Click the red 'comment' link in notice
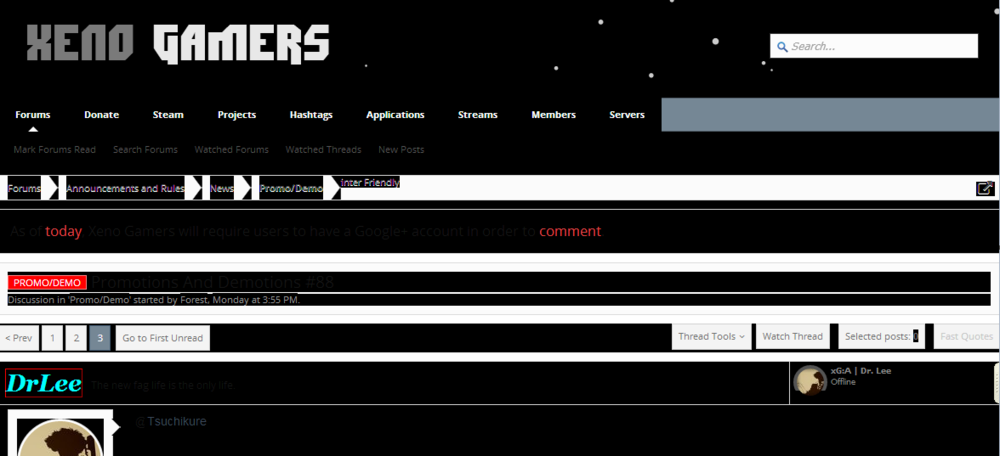Image resolution: width=1000 pixels, height=456 pixels. pos(570,231)
